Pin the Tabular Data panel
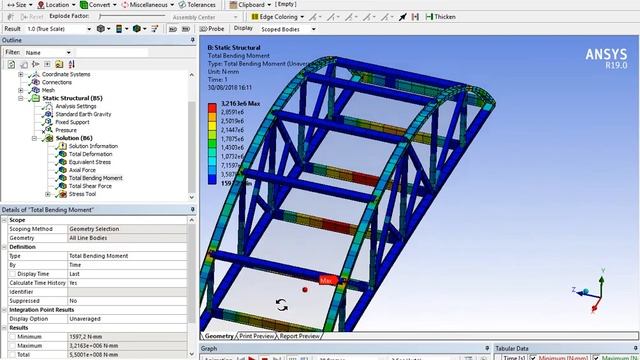The height and width of the screenshot is (360, 640). click(x=636, y=348)
